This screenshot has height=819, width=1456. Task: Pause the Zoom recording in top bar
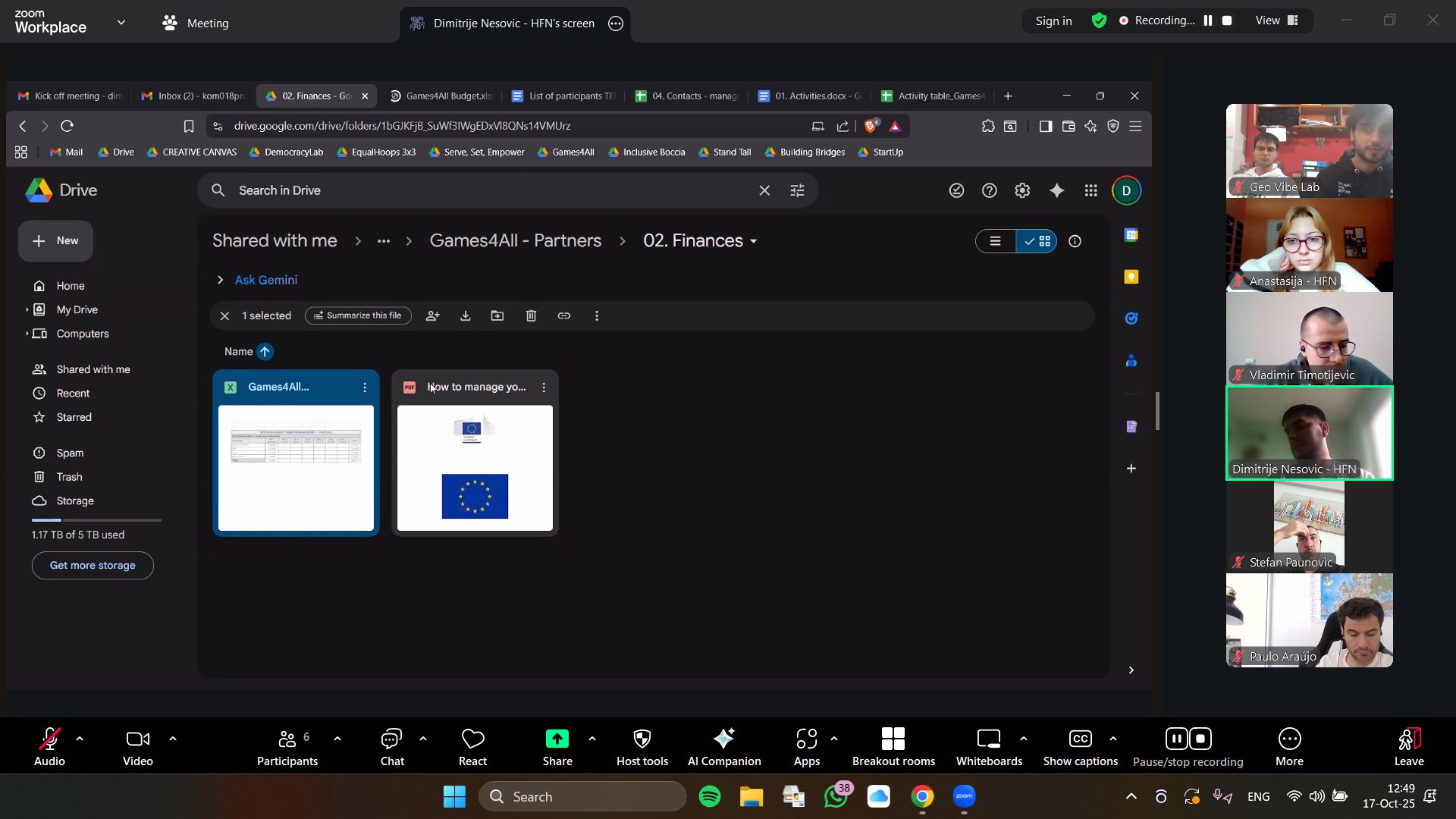[1208, 20]
